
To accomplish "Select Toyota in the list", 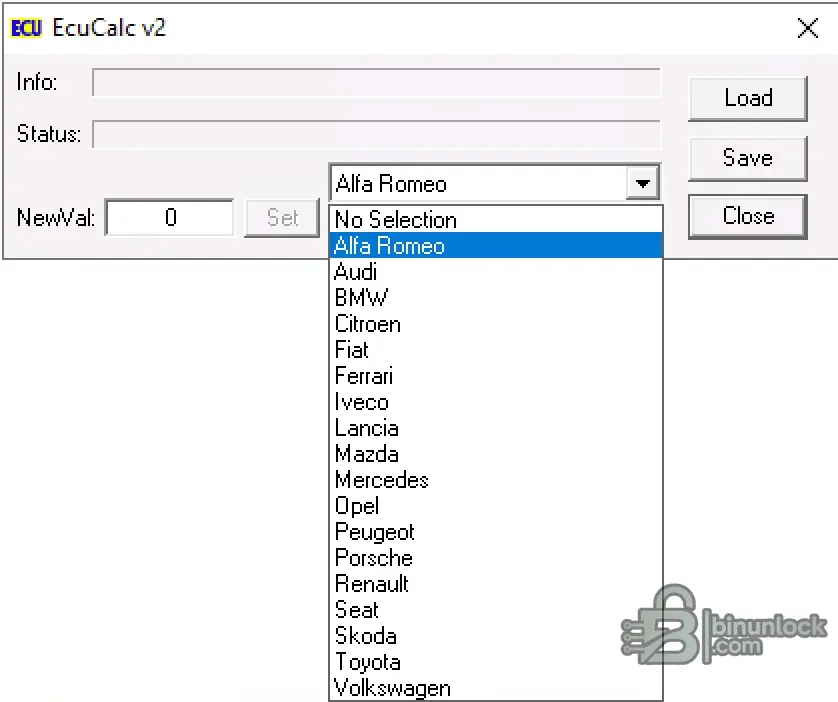I will [368, 662].
